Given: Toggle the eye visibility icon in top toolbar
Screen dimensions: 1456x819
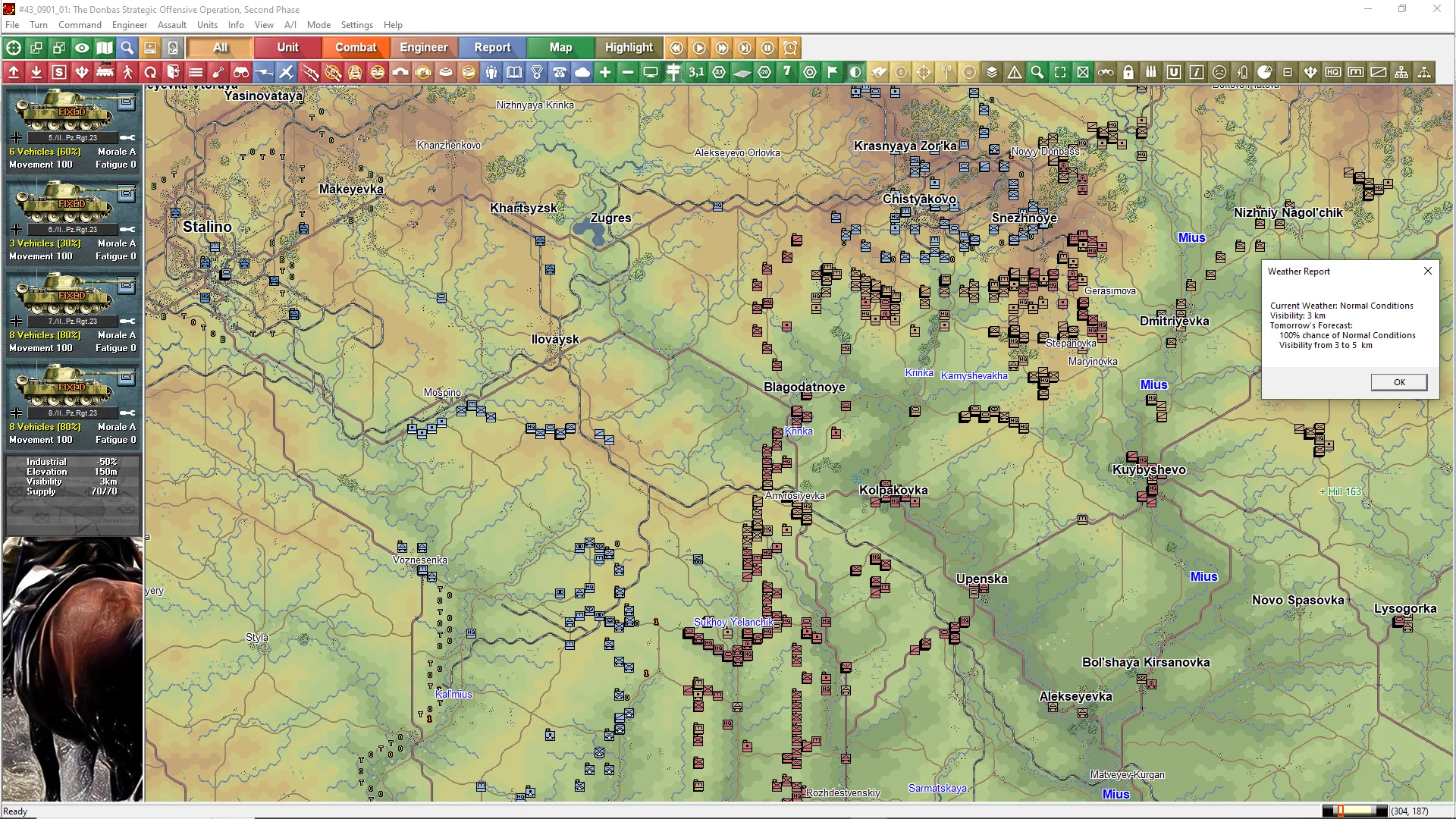Looking at the screenshot, I should [82, 48].
